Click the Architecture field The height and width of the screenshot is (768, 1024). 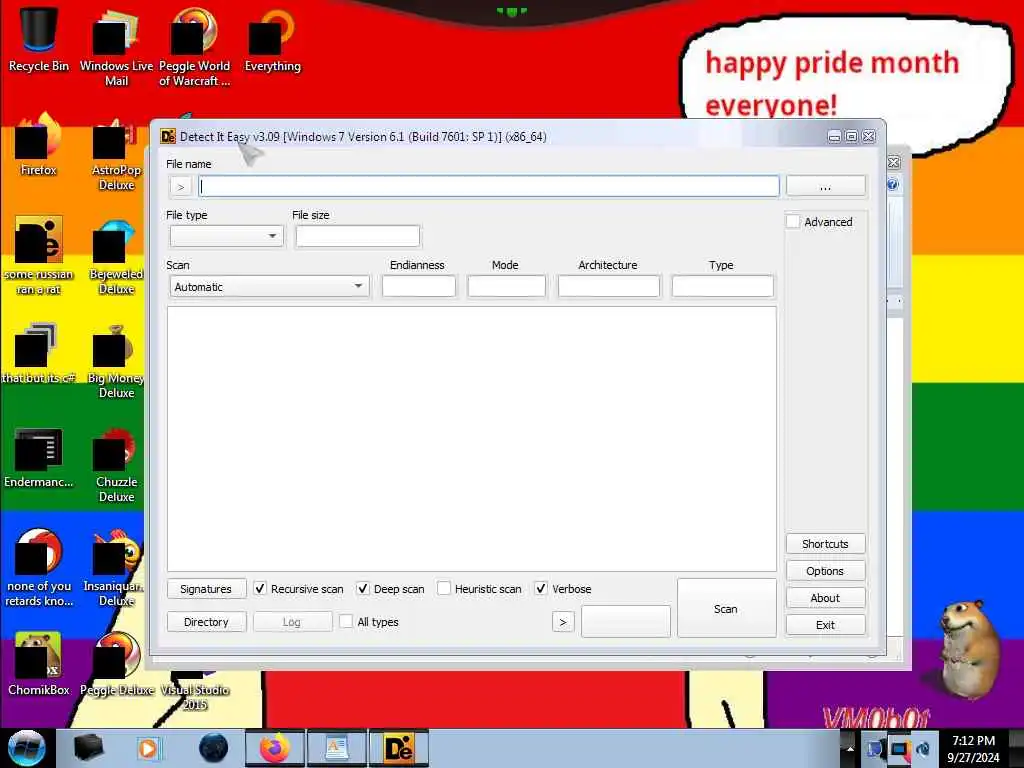[x=609, y=286]
